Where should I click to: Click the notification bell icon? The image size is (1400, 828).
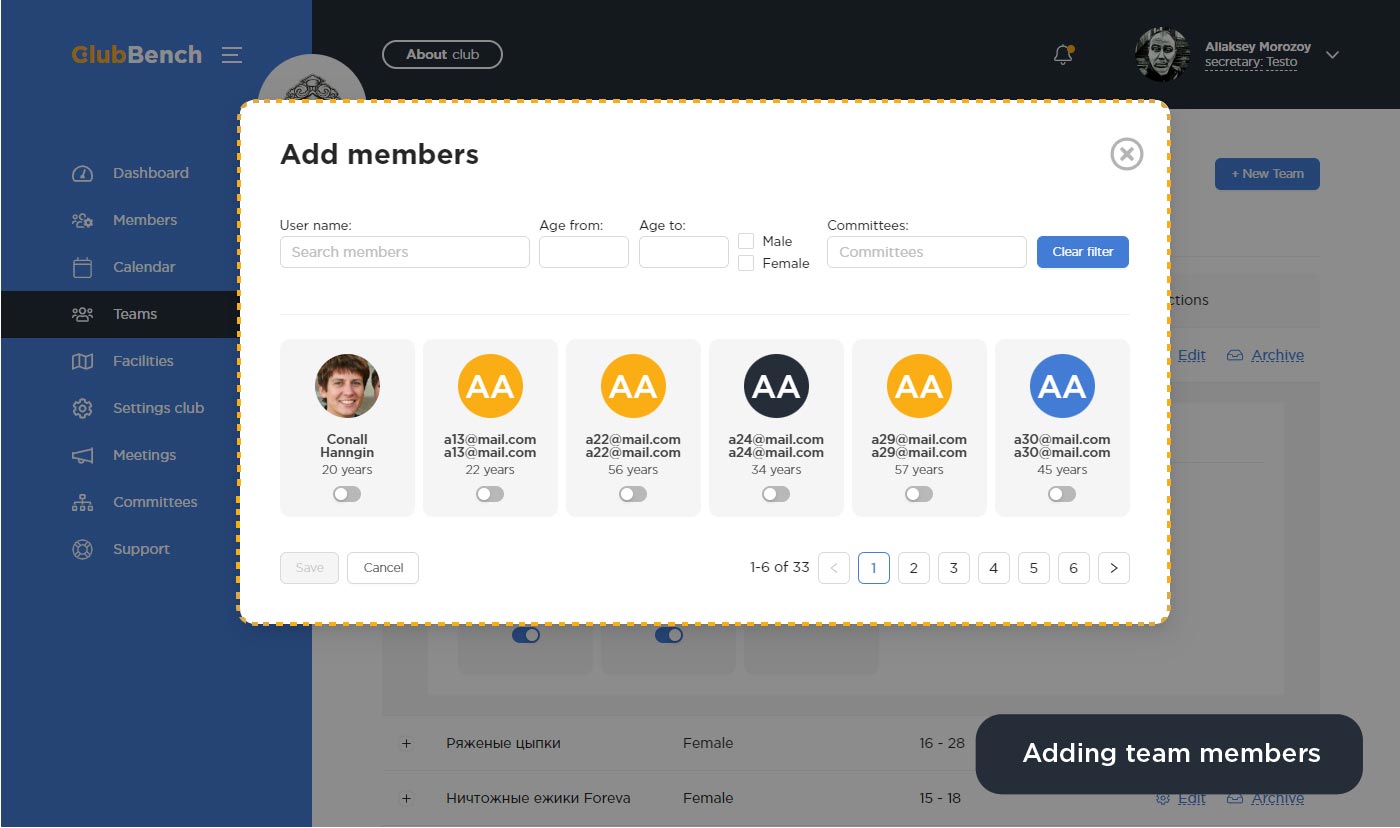click(1063, 56)
